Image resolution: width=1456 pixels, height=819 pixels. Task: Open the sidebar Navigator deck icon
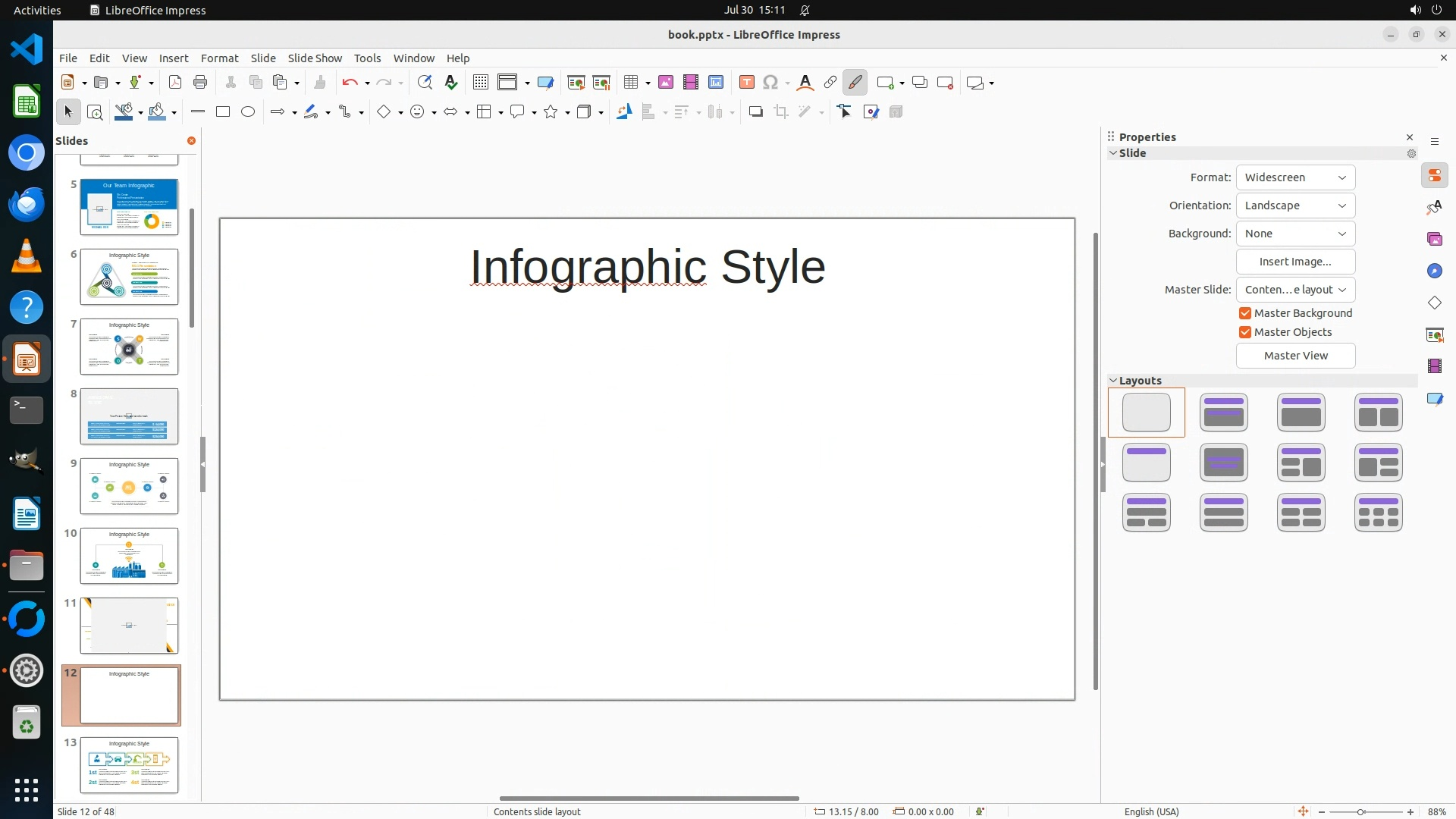pos(1434,271)
